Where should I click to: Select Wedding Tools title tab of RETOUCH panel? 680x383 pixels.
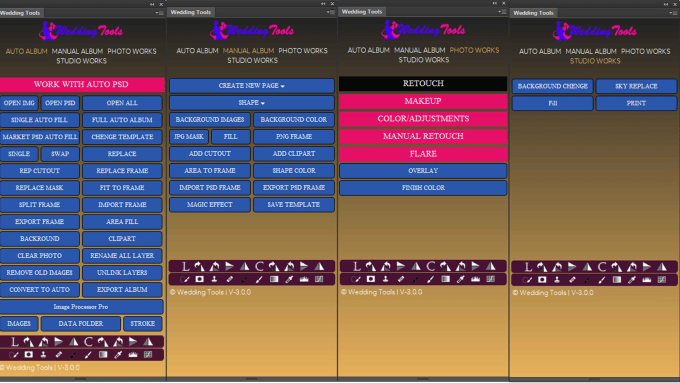362,12
